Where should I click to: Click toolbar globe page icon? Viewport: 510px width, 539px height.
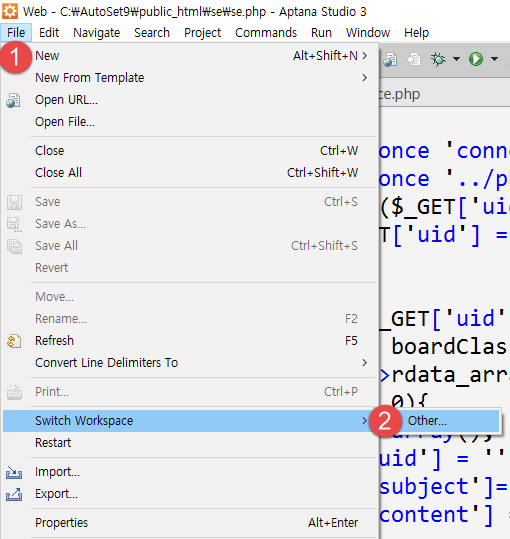click(390, 59)
